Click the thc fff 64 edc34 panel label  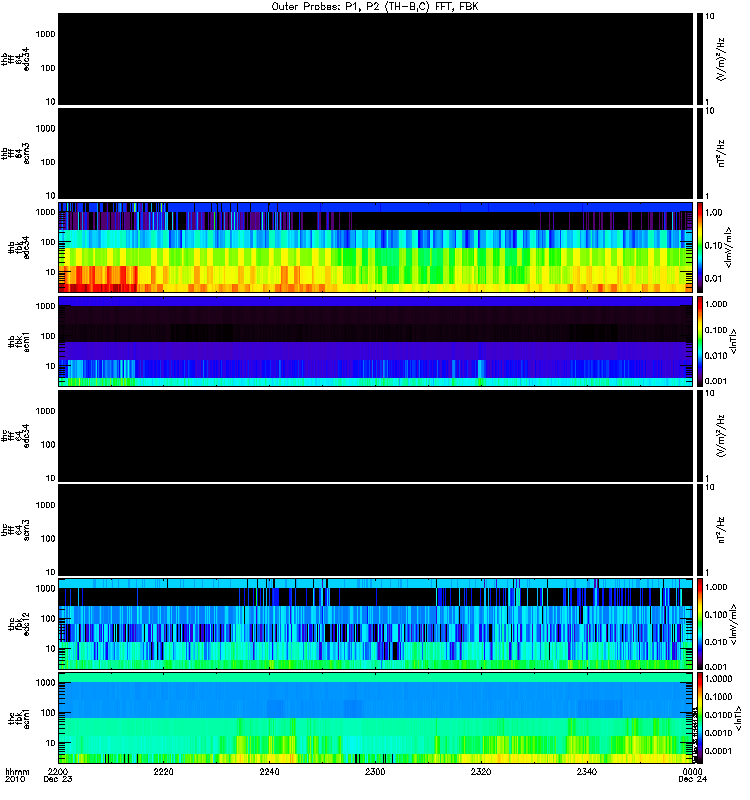[x=16, y=436]
